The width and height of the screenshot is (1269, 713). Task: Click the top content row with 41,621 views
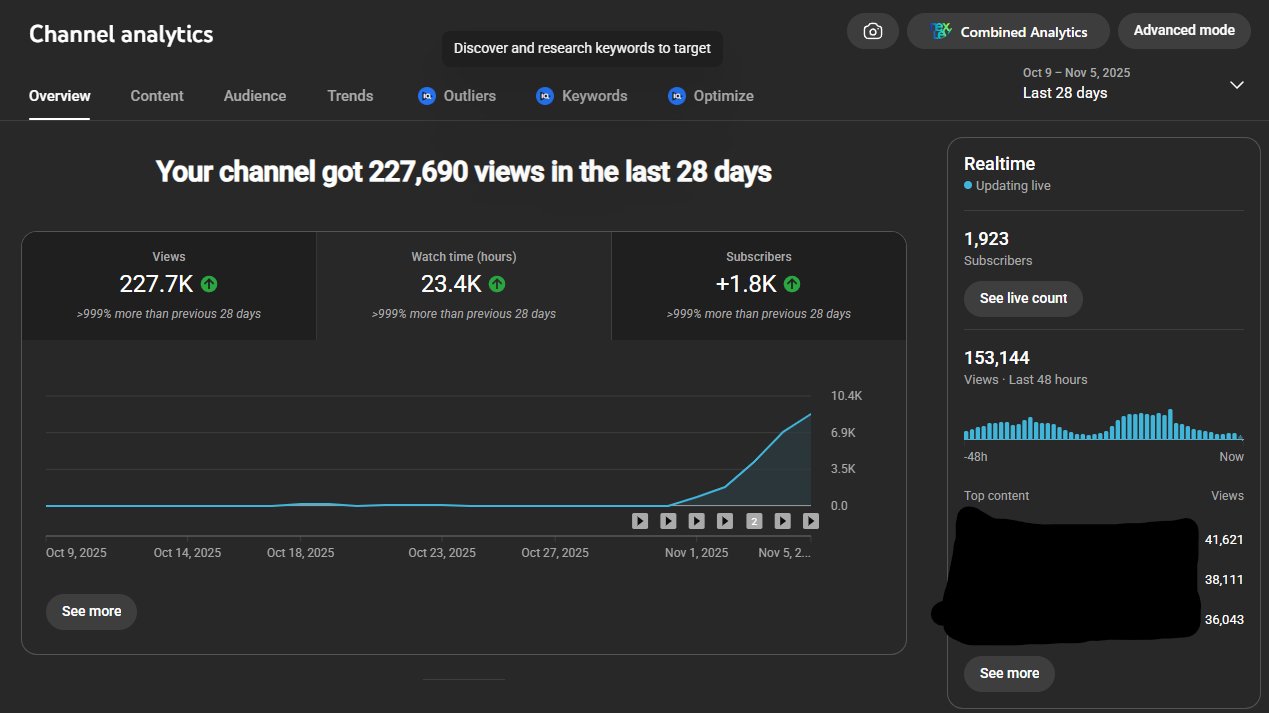[1104, 539]
